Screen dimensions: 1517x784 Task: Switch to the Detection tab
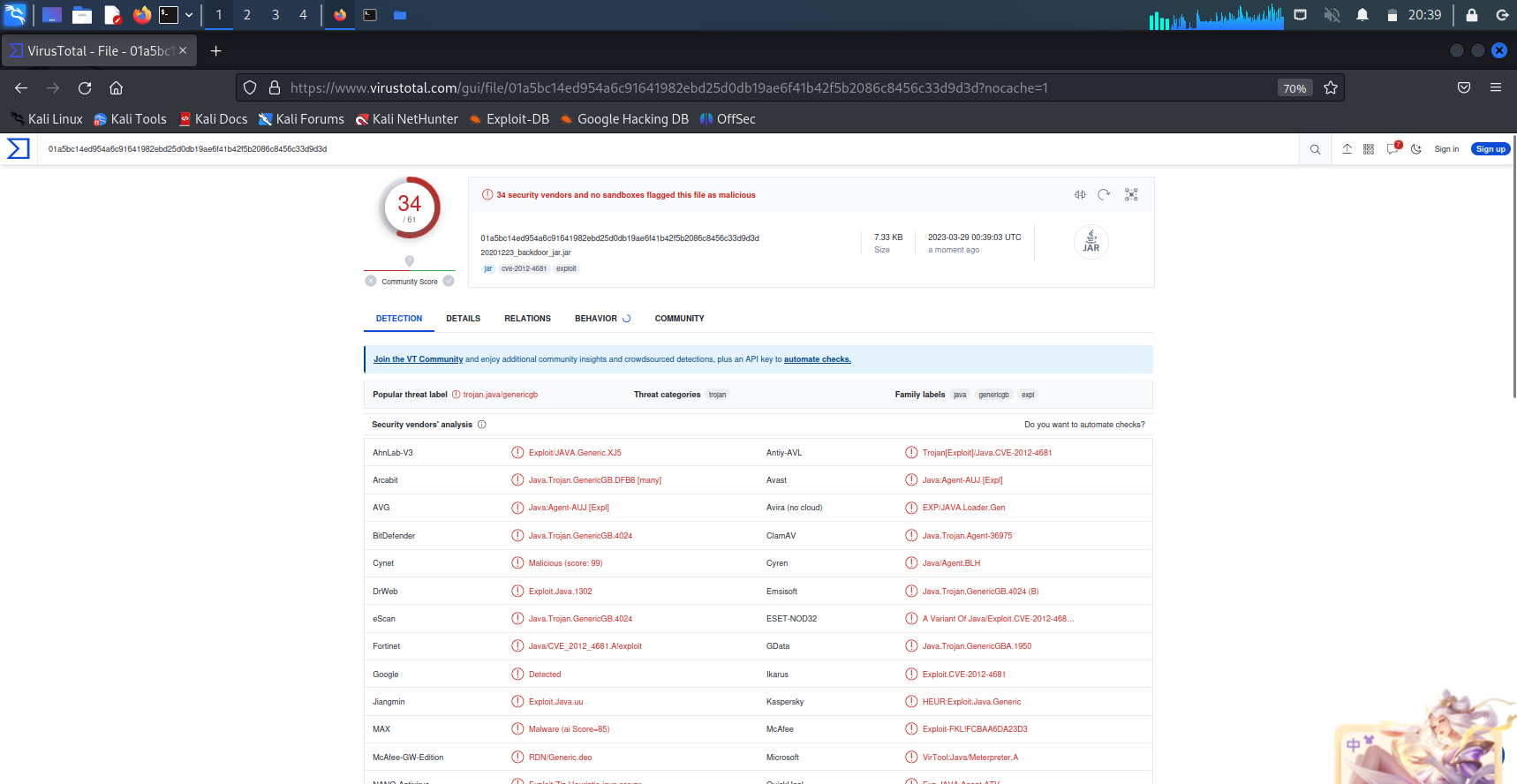point(399,319)
